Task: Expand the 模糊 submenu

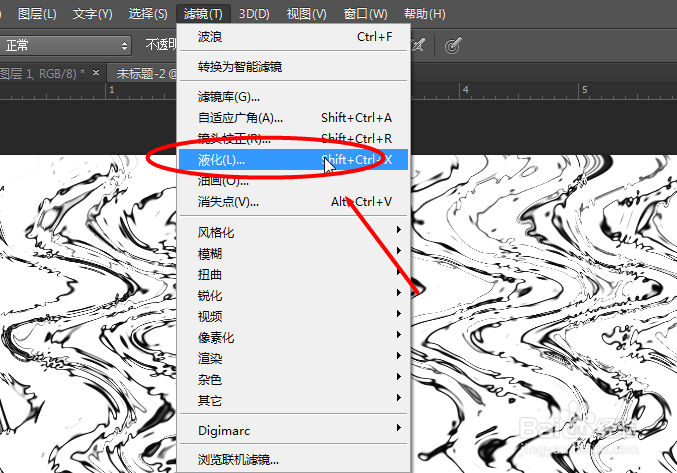Action: pyautogui.click(x=294, y=254)
